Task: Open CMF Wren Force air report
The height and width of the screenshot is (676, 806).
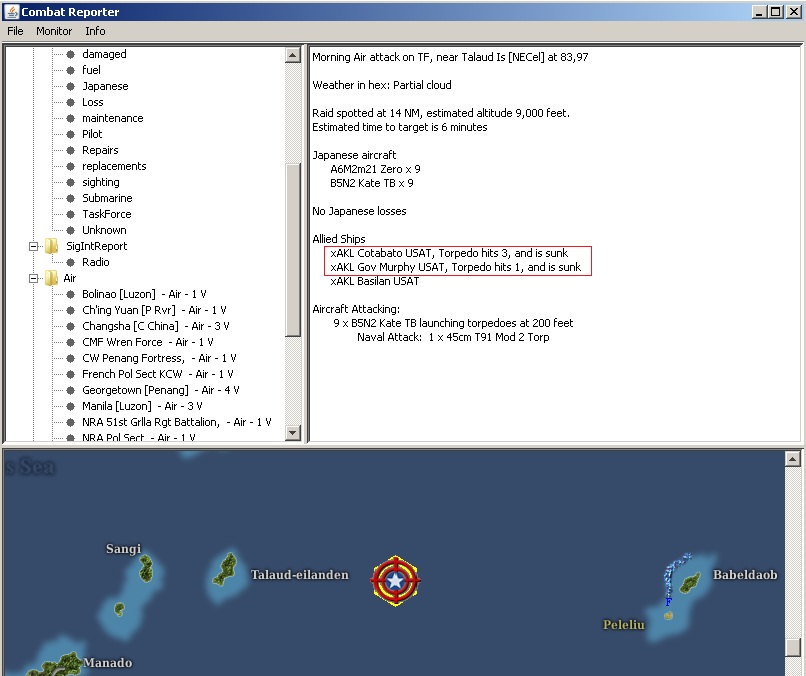Action: 148,342
